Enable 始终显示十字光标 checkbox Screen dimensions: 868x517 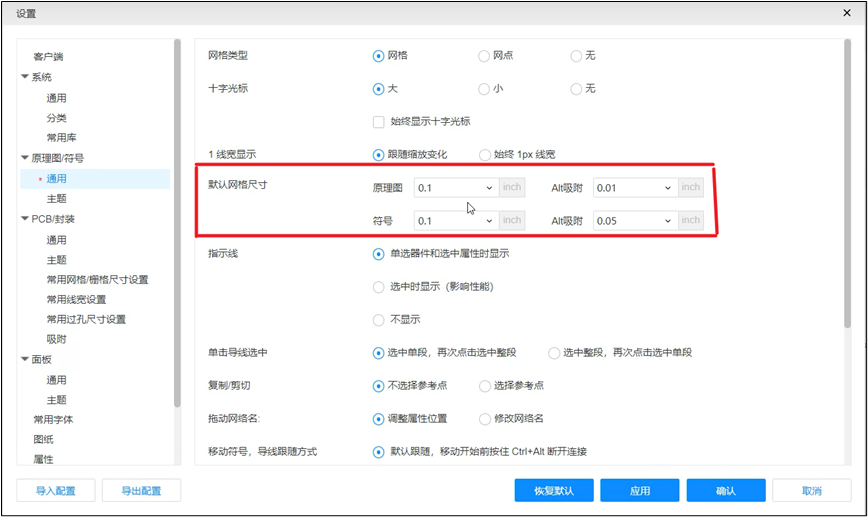(379, 122)
